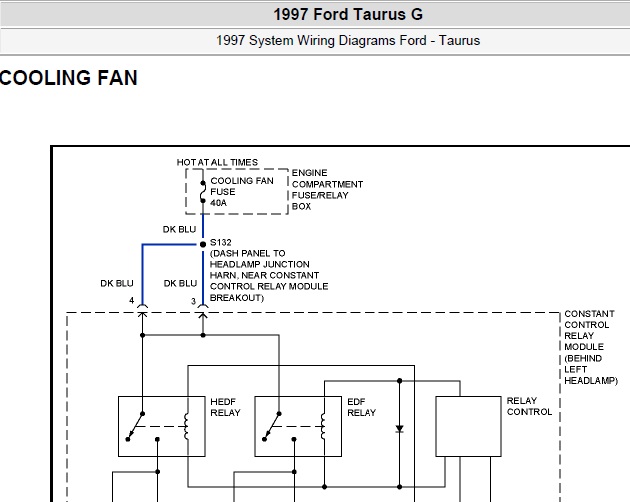The height and width of the screenshot is (502, 630).
Task: Click the 'DK BLU' label above pin 3
Action: tap(180, 283)
